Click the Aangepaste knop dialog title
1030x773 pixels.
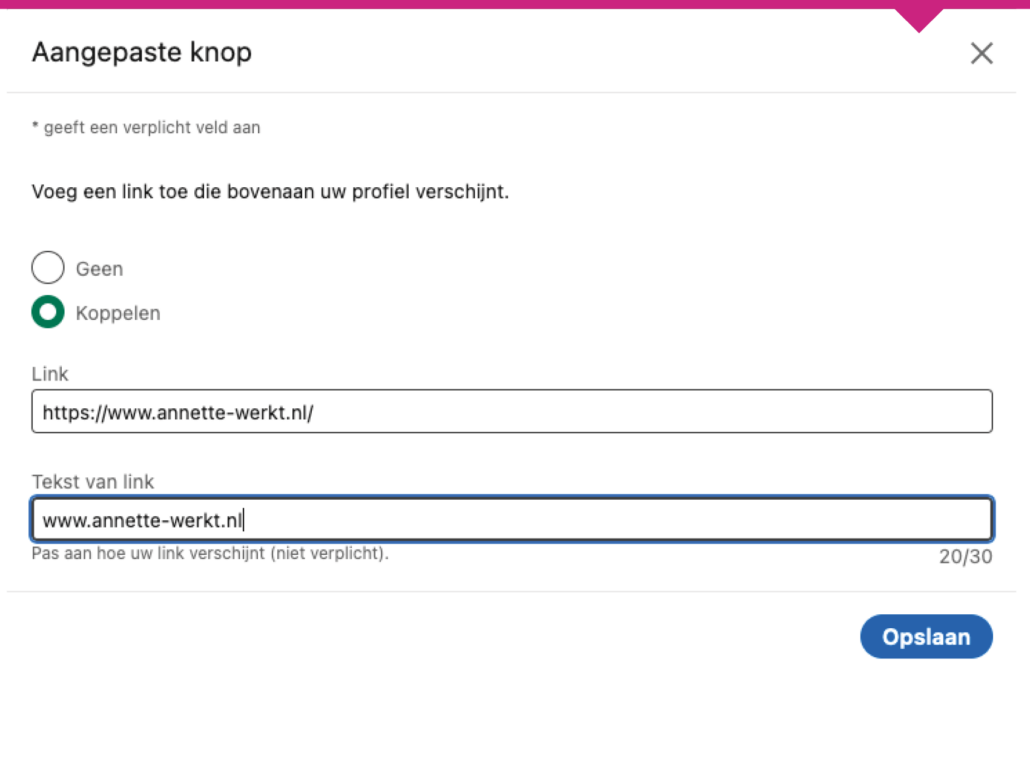pyautogui.click(x=142, y=52)
